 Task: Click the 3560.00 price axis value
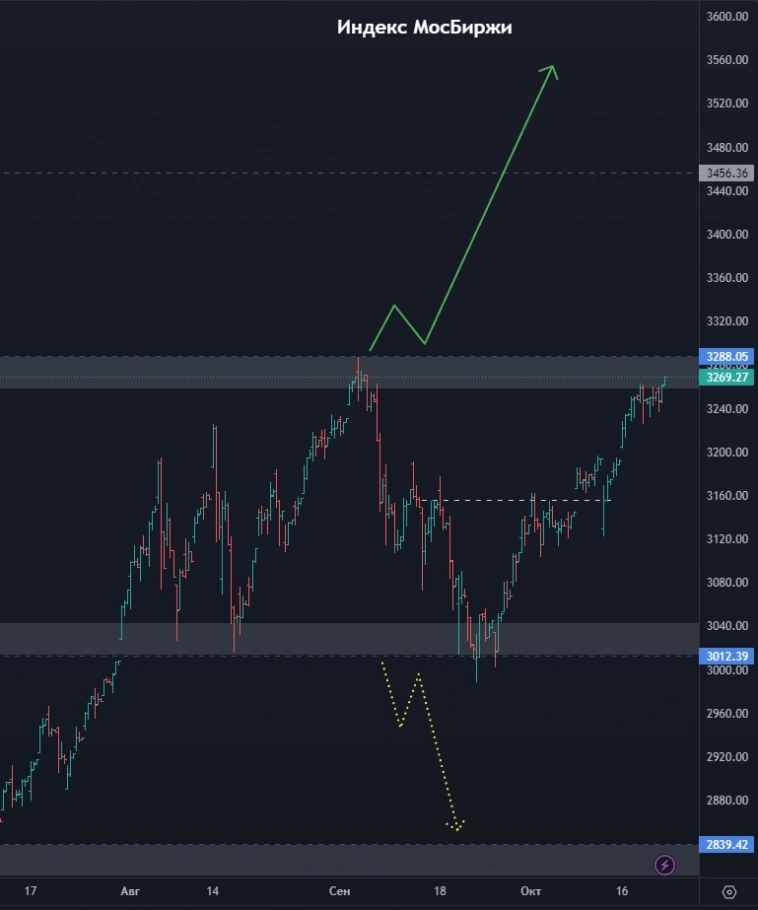click(727, 60)
